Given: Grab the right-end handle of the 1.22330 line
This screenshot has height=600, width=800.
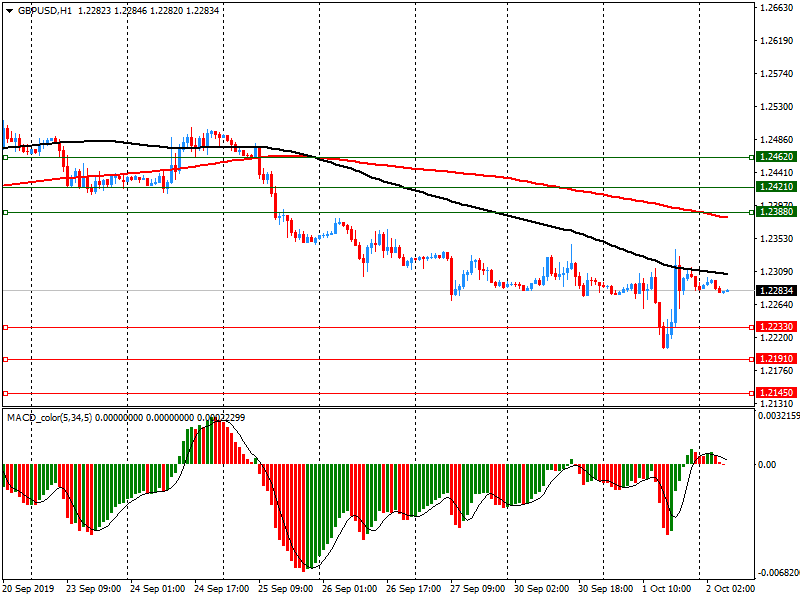Looking at the screenshot, I should (752, 328).
